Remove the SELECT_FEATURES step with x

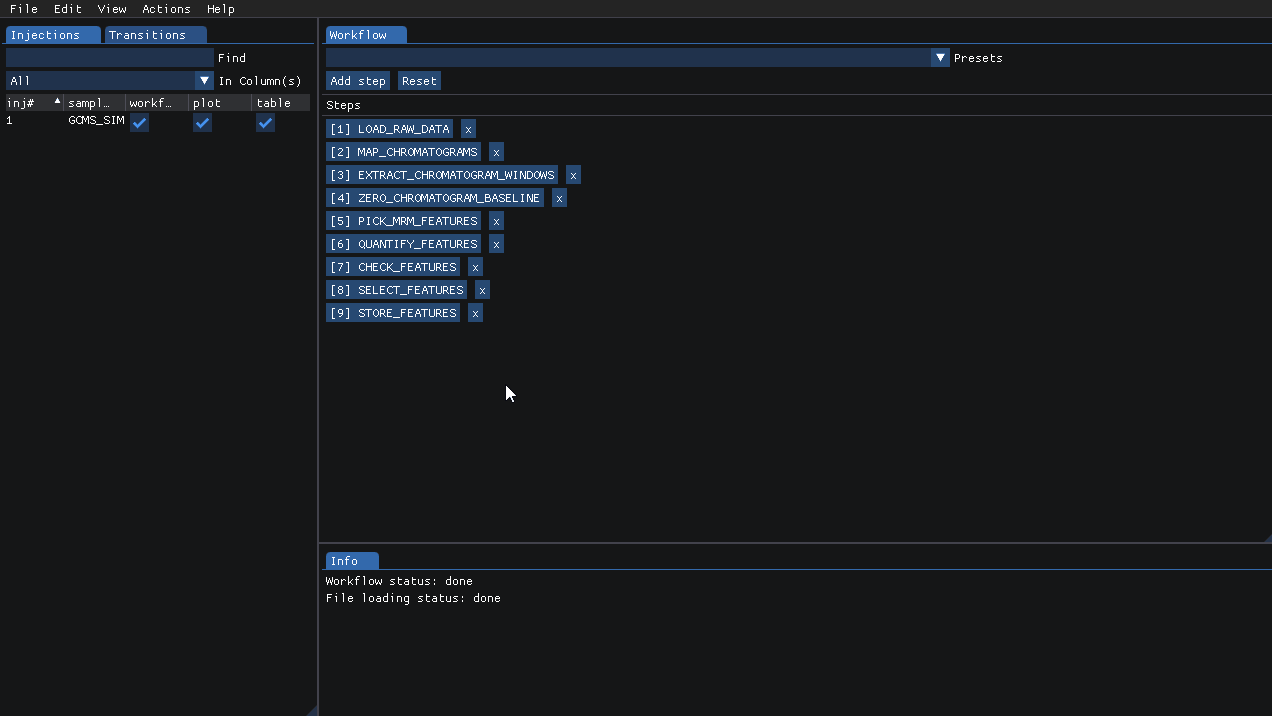(482, 290)
